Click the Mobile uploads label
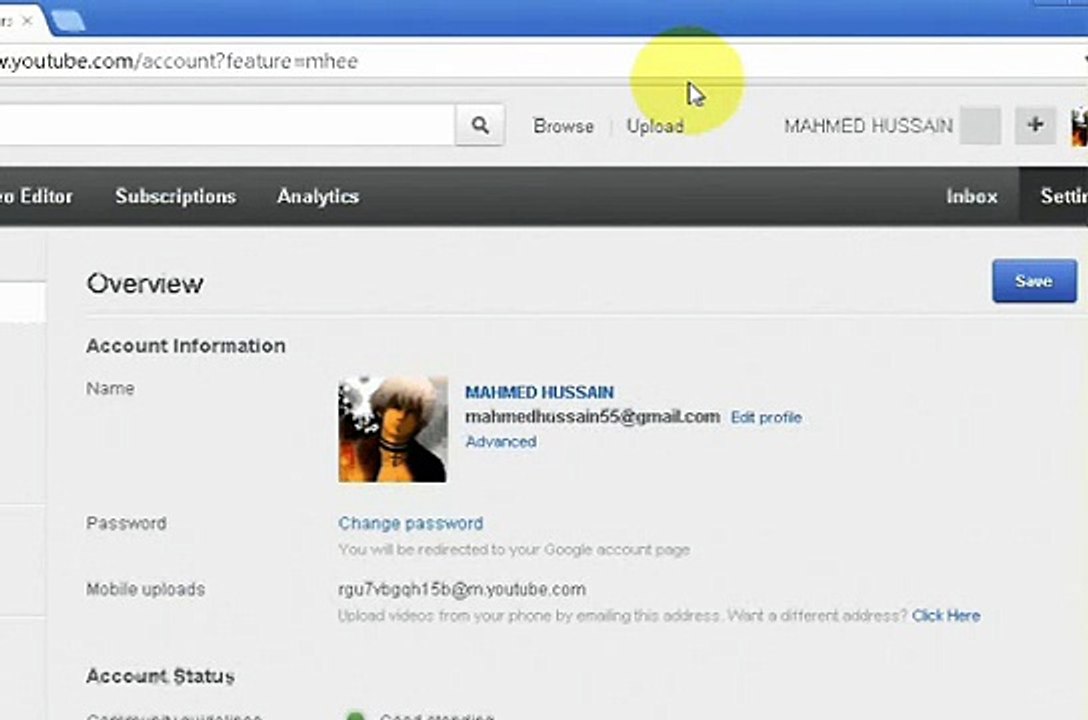1088x720 pixels. click(146, 590)
